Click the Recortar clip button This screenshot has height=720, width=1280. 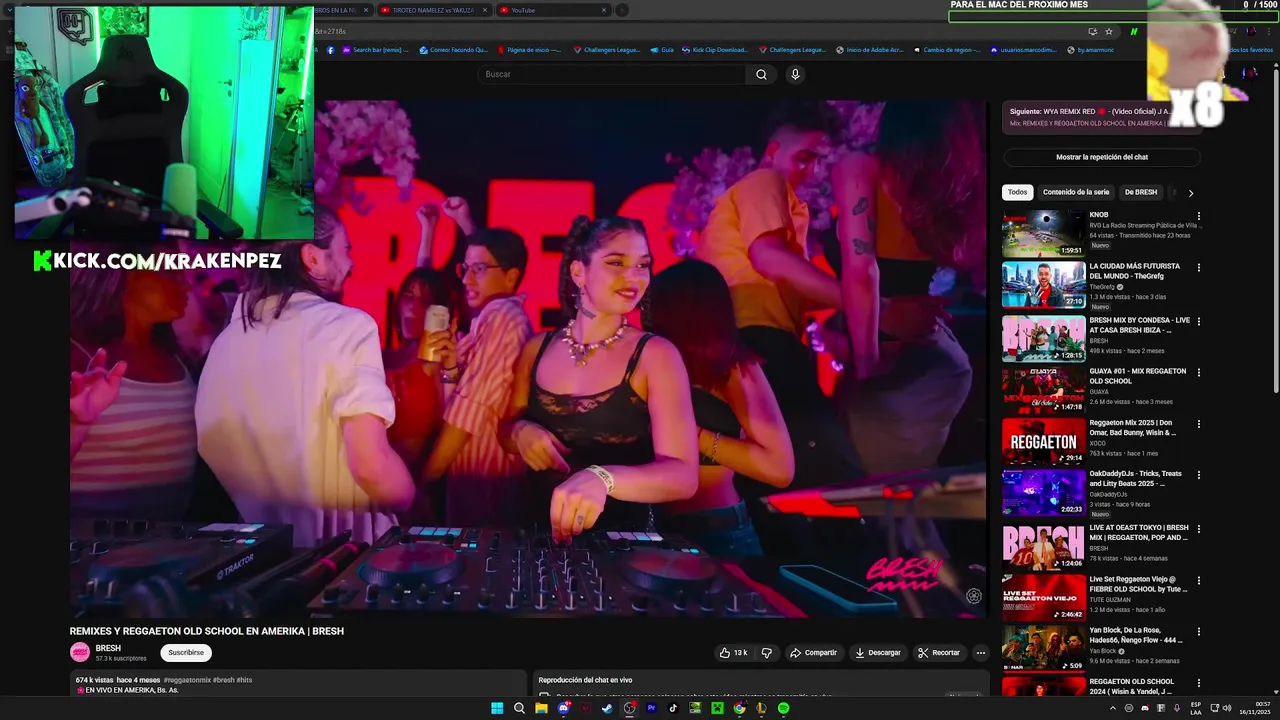(939, 653)
